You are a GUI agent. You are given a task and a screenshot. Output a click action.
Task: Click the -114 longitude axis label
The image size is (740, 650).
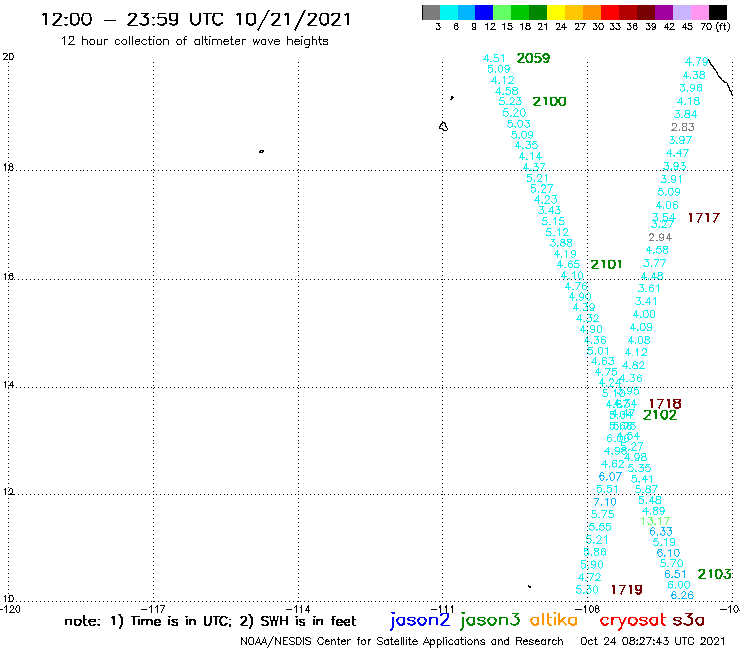pyautogui.click(x=298, y=609)
